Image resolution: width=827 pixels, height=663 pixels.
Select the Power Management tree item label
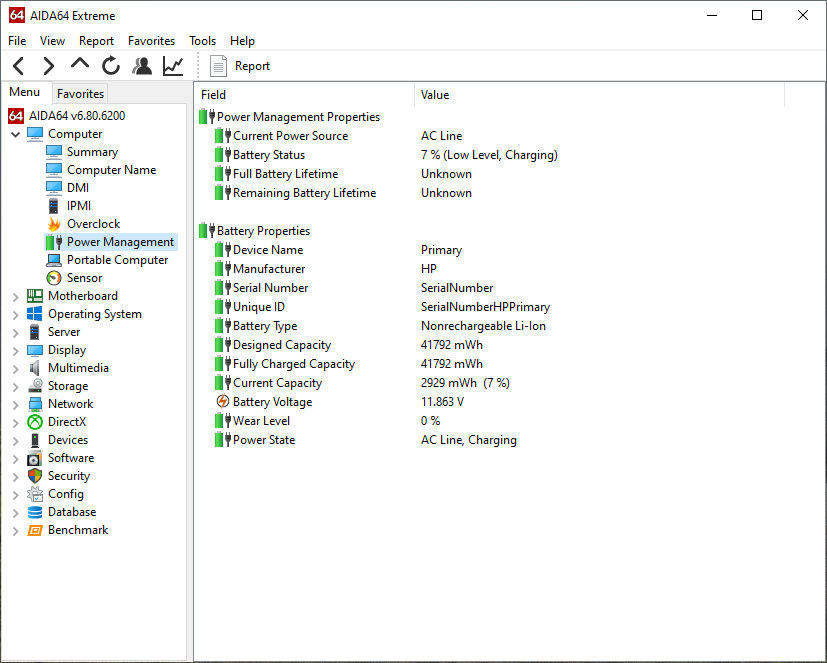point(120,242)
